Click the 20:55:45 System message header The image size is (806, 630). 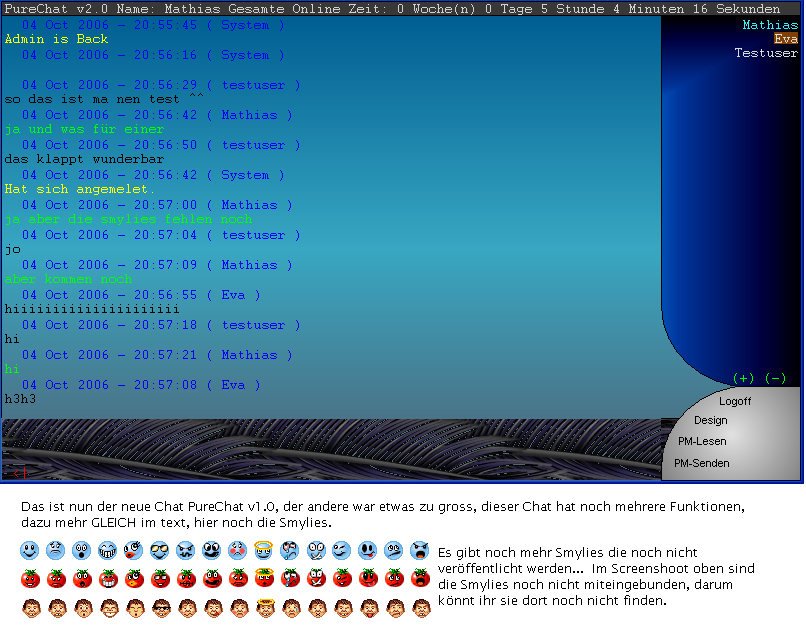(153, 25)
